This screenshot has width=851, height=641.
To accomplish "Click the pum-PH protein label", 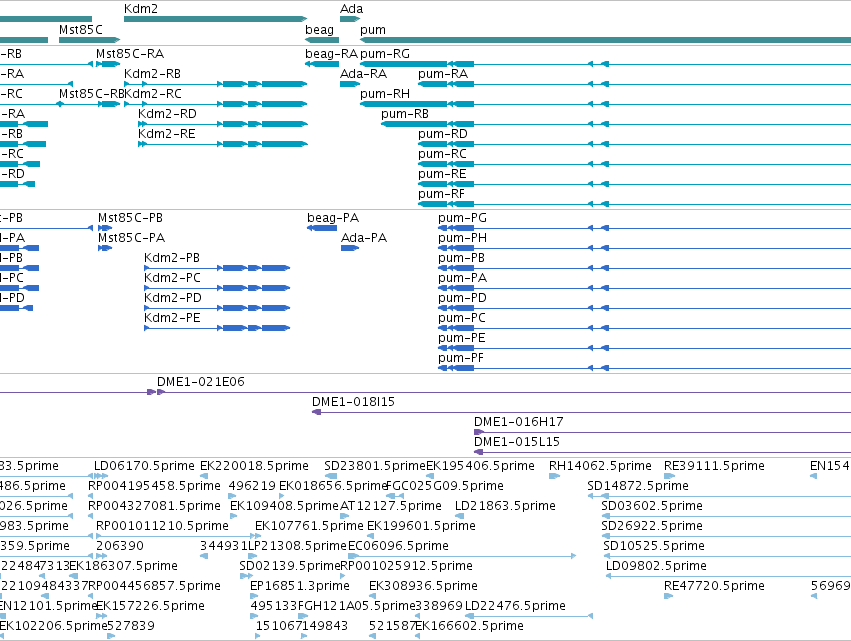I will tap(462, 238).
